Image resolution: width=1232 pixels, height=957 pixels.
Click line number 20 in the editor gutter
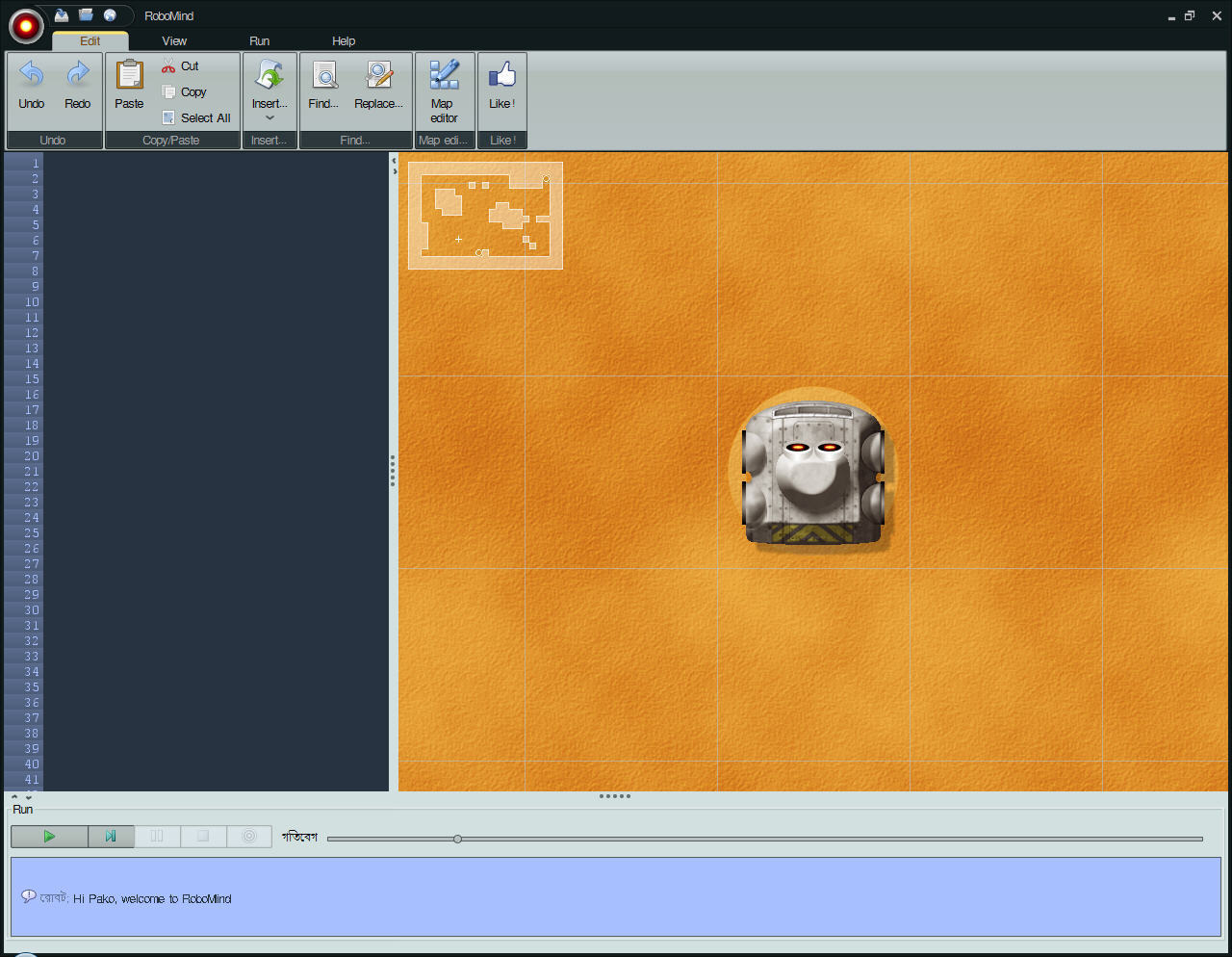pos(32,456)
